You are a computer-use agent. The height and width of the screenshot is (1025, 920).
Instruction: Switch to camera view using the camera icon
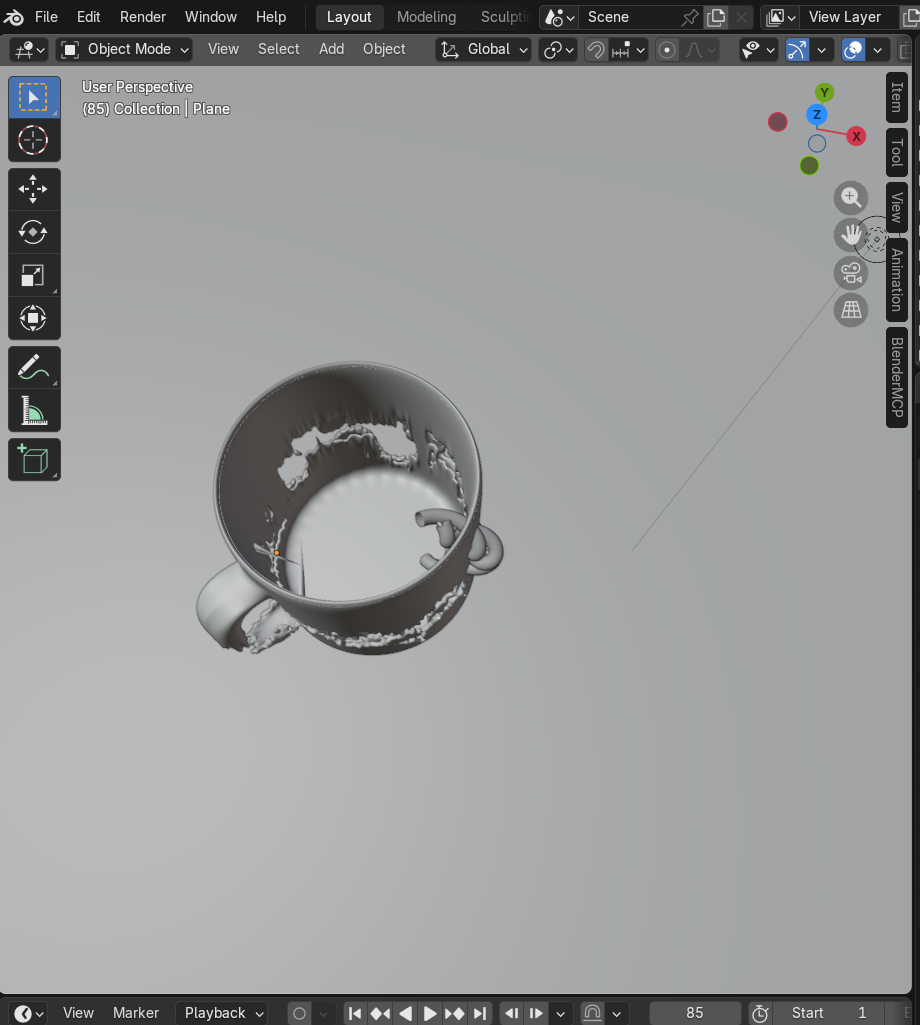851,271
